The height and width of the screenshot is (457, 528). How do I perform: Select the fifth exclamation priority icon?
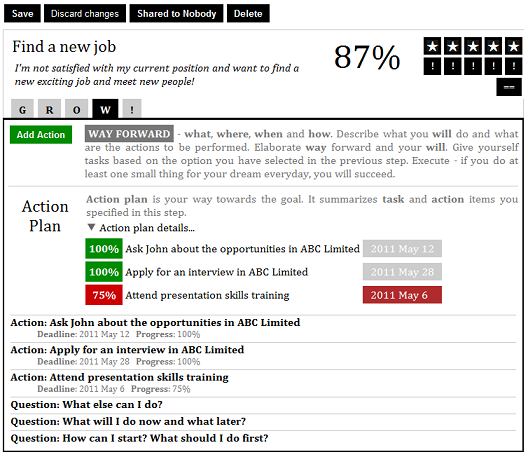point(514,66)
